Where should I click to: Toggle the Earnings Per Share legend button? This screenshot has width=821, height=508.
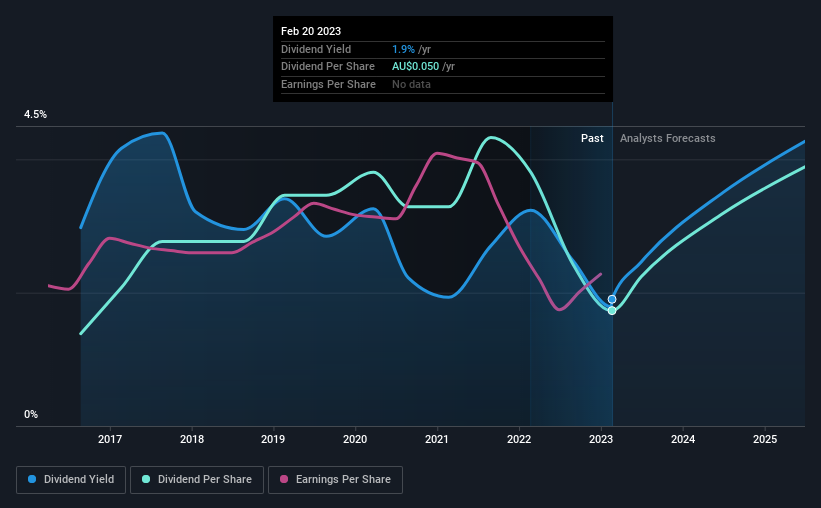(335, 480)
